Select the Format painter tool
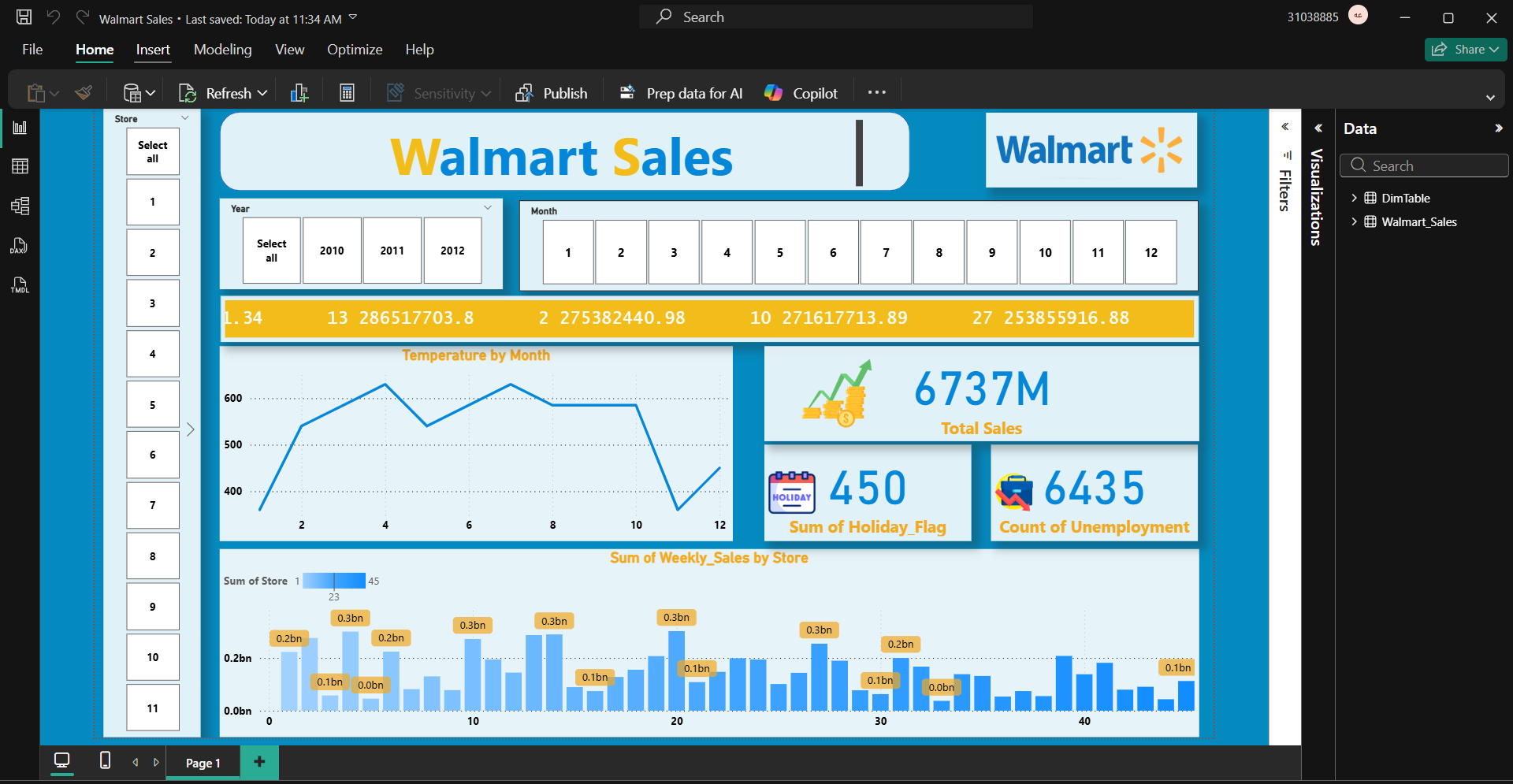The image size is (1513, 784). (83, 92)
